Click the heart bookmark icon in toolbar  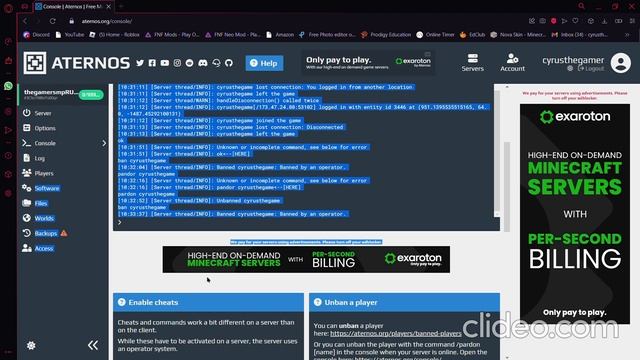(x=576, y=21)
